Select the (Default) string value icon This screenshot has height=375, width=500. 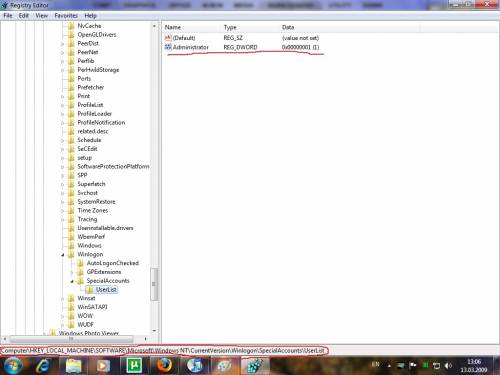coord(168,38)
